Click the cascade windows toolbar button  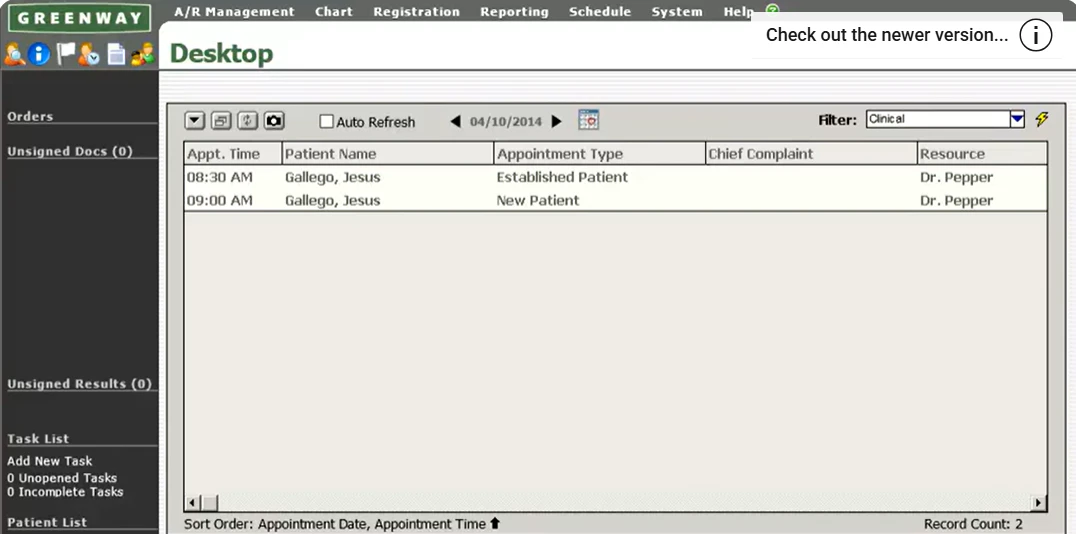pyautogui.click(x=221, y=121)
